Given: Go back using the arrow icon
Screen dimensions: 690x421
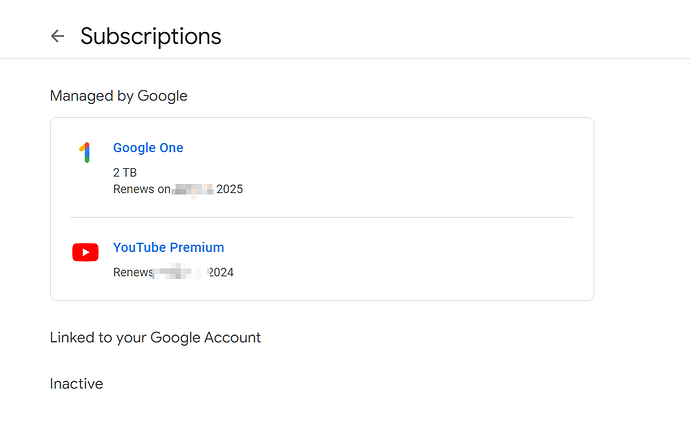Looking at the screenshot, I should [57, 36].
